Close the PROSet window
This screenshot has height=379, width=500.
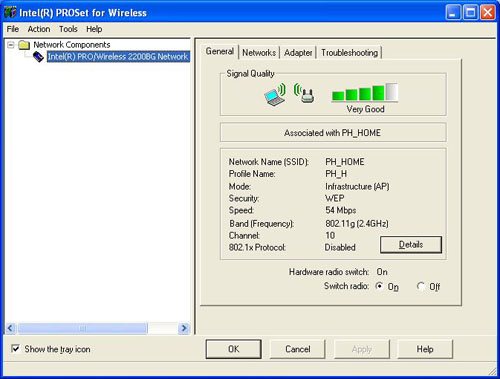[488, 13]
